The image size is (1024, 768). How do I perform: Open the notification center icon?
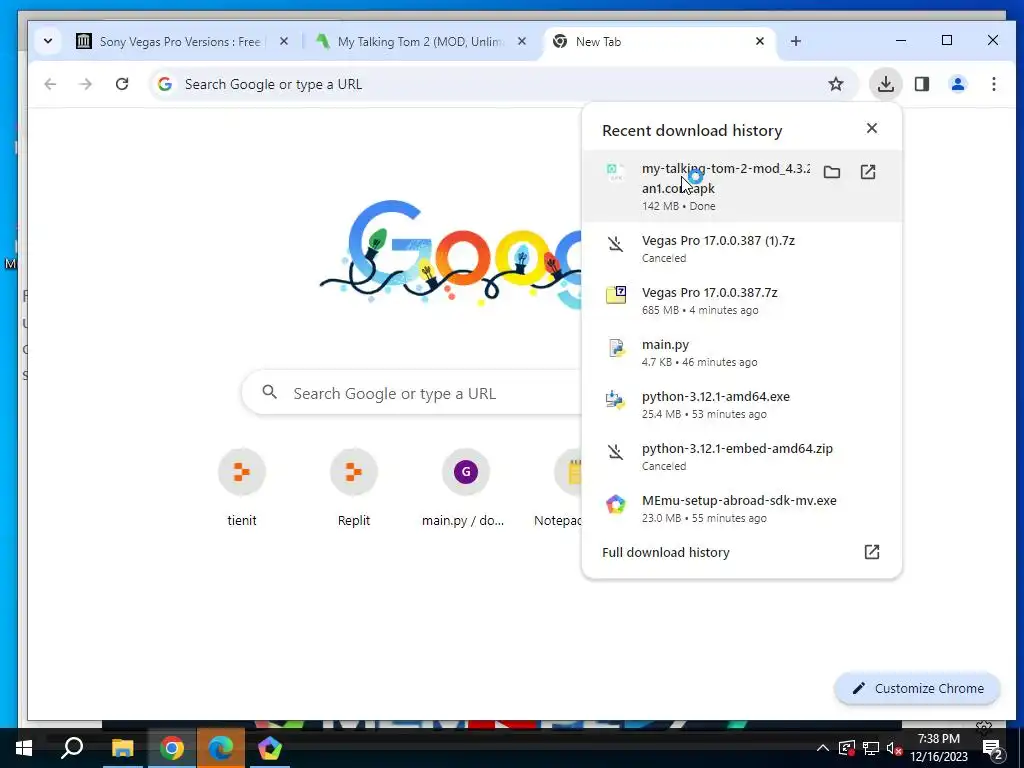[993, 749]
